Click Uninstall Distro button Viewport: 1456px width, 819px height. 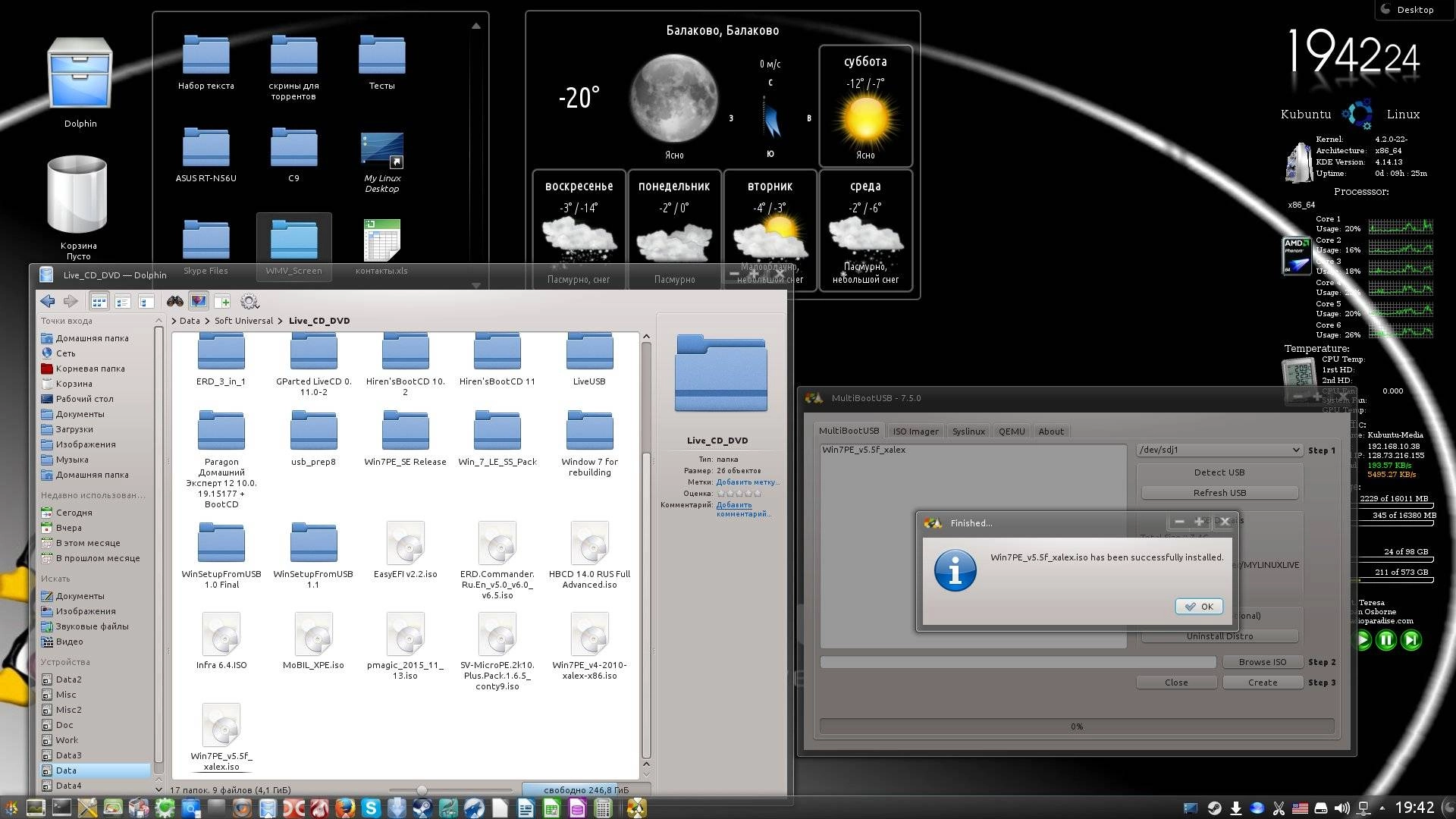(x=1219, y=636)
